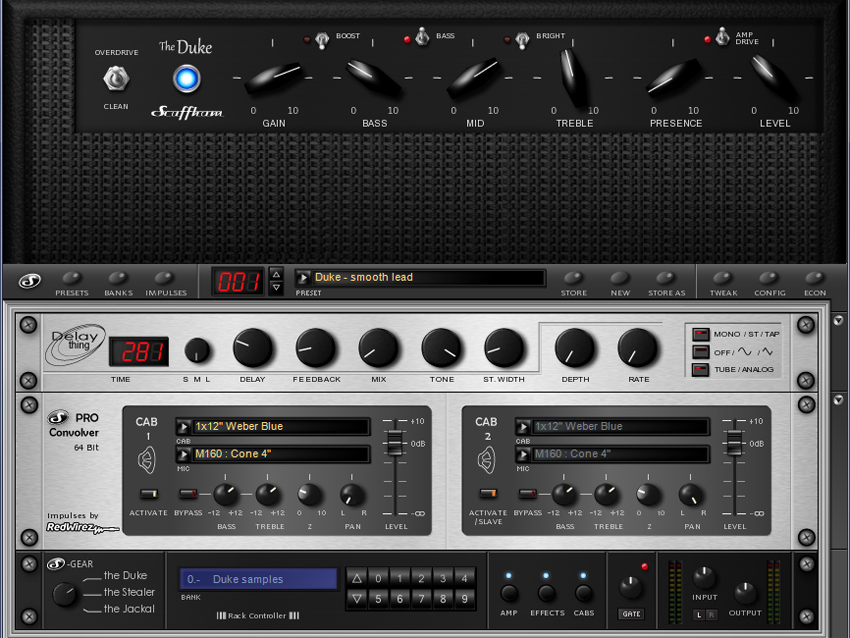Screen dimensions: 850x638
Task: Flip the Overdrive/Clean switch
Action: [x=116, y=79]
